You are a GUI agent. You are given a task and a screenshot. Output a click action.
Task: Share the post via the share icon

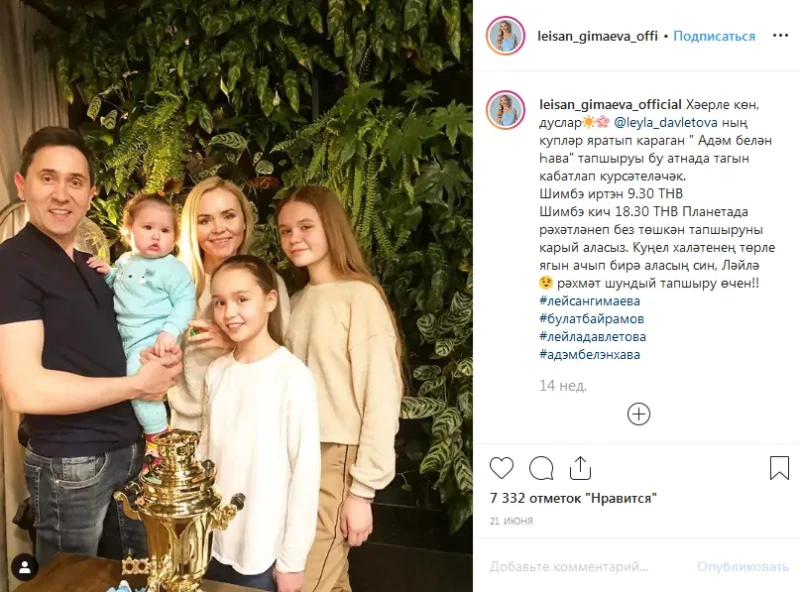pyautogui.click(x=580, y=467)
